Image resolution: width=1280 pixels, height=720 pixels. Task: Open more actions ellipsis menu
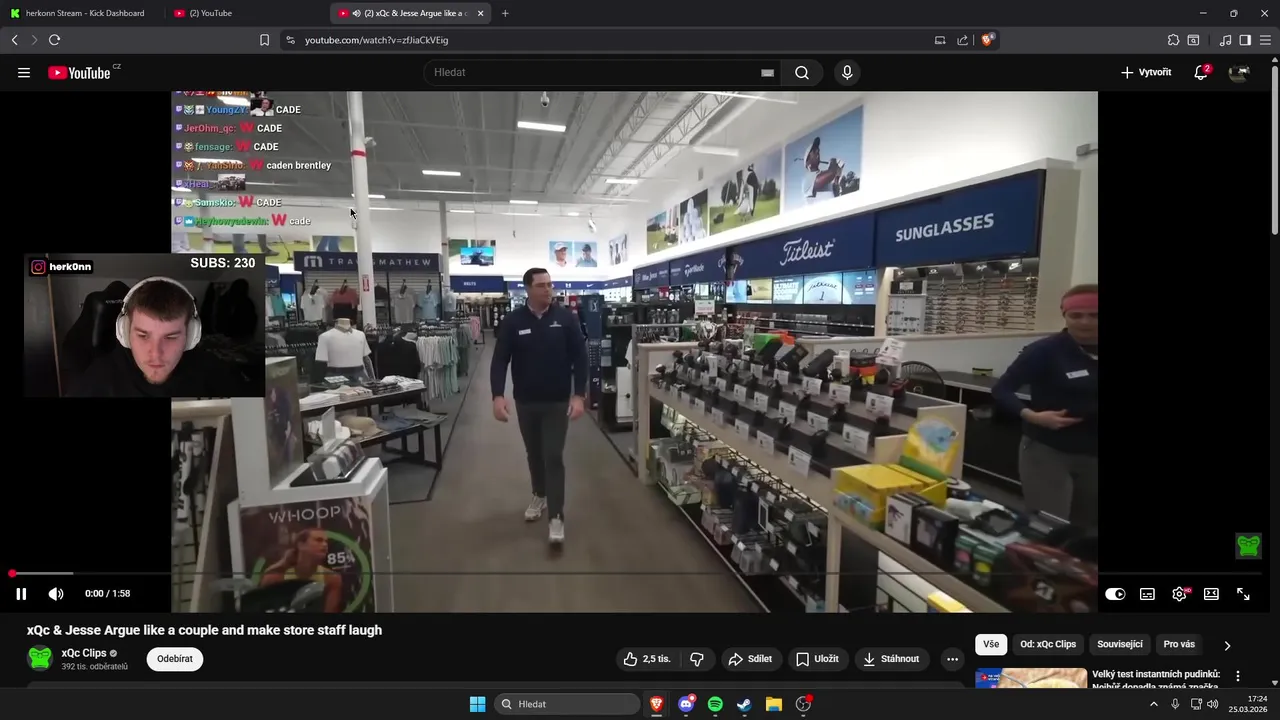[x=952, y=659]
